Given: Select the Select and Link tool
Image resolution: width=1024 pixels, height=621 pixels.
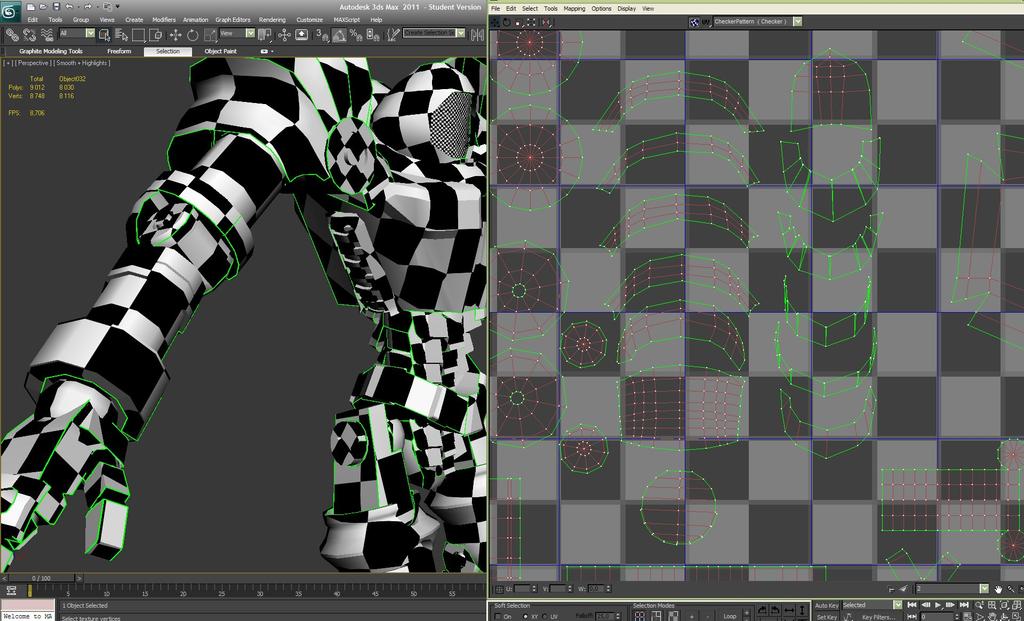Looking at the screenshot, I should click(12, 35).
